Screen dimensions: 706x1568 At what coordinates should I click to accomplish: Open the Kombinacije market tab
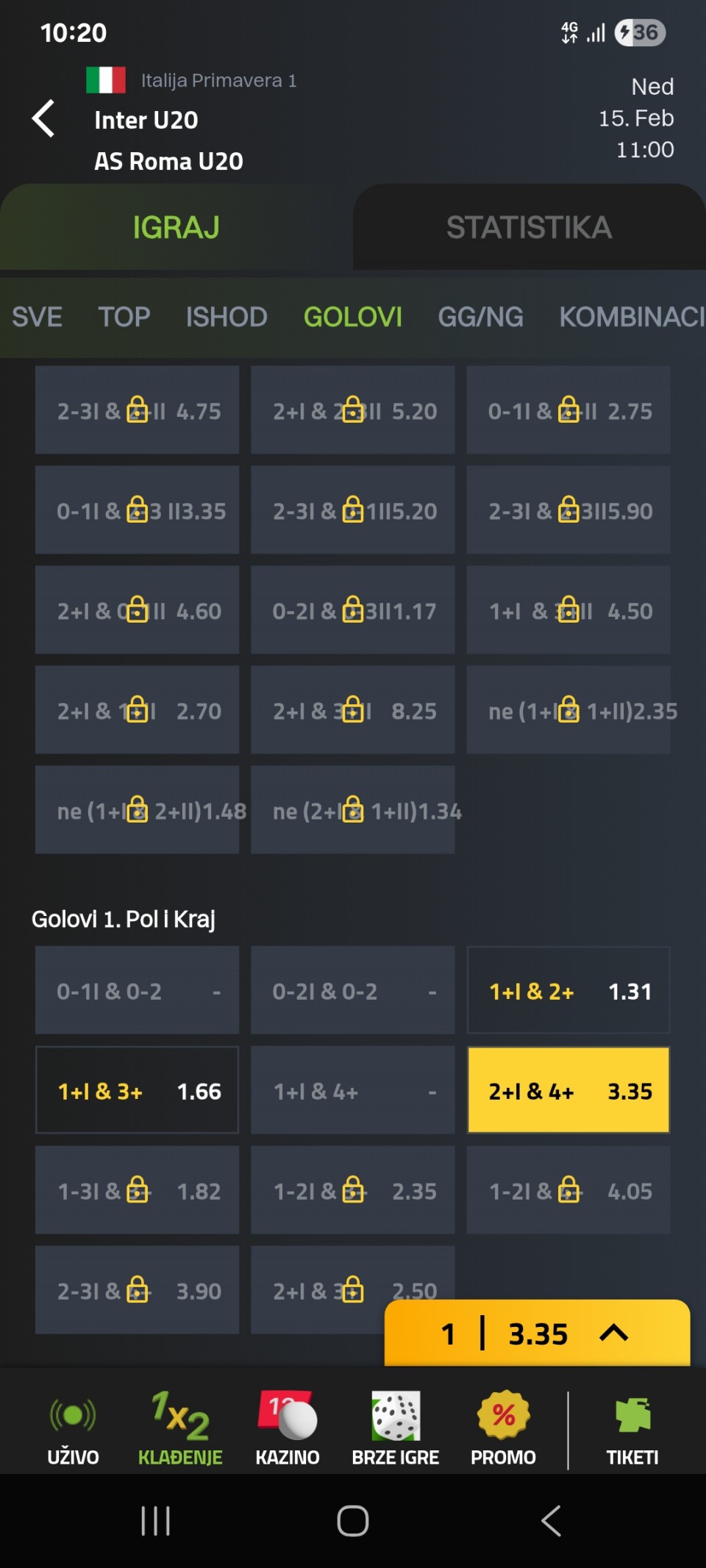click(x=631, y=318)
